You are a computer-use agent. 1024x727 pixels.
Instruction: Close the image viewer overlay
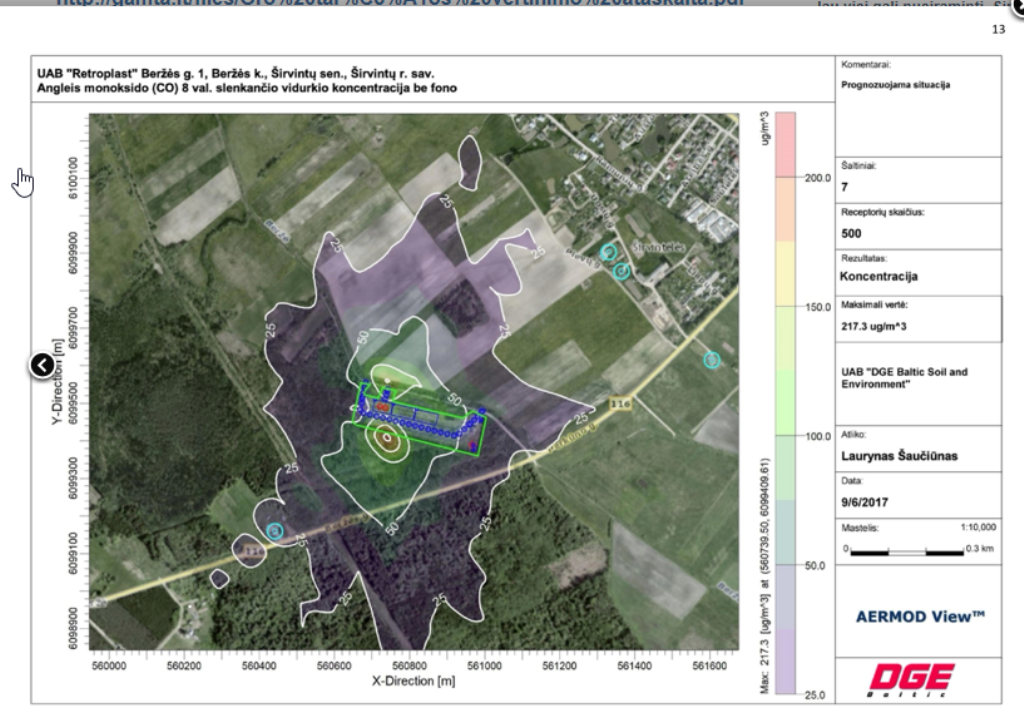click(1017, 5)
